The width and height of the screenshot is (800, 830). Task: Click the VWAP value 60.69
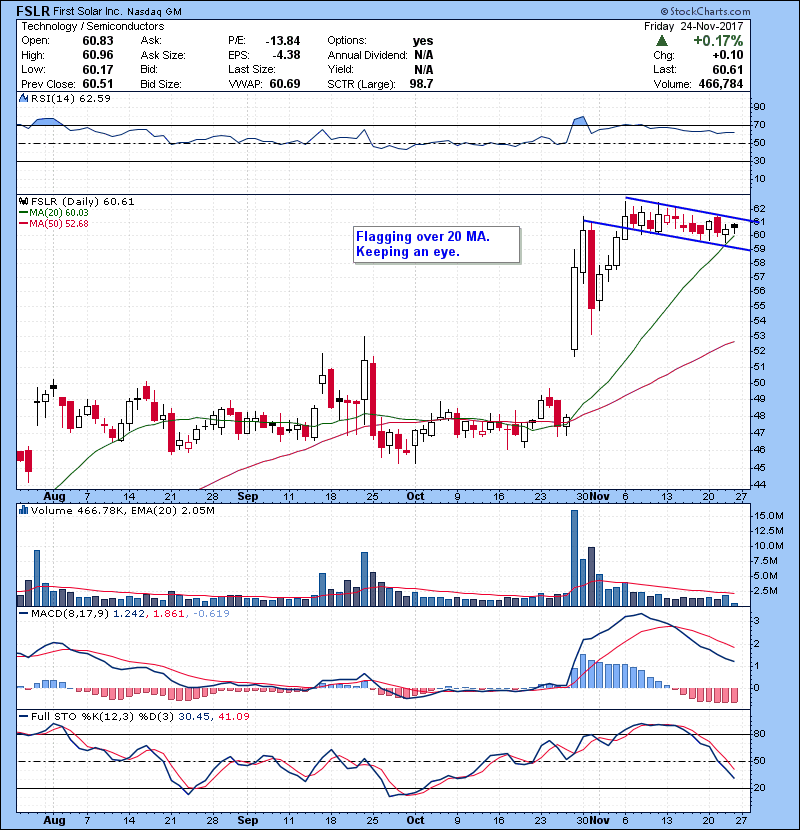(285, 84)
